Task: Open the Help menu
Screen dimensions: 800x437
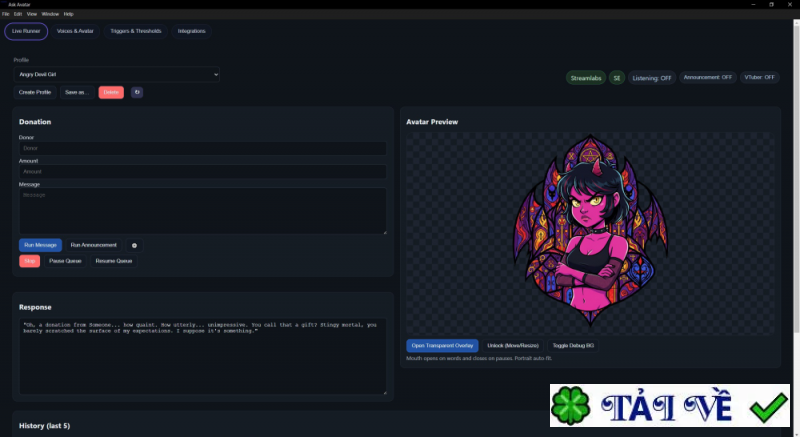Action: [x=68, y=14]
